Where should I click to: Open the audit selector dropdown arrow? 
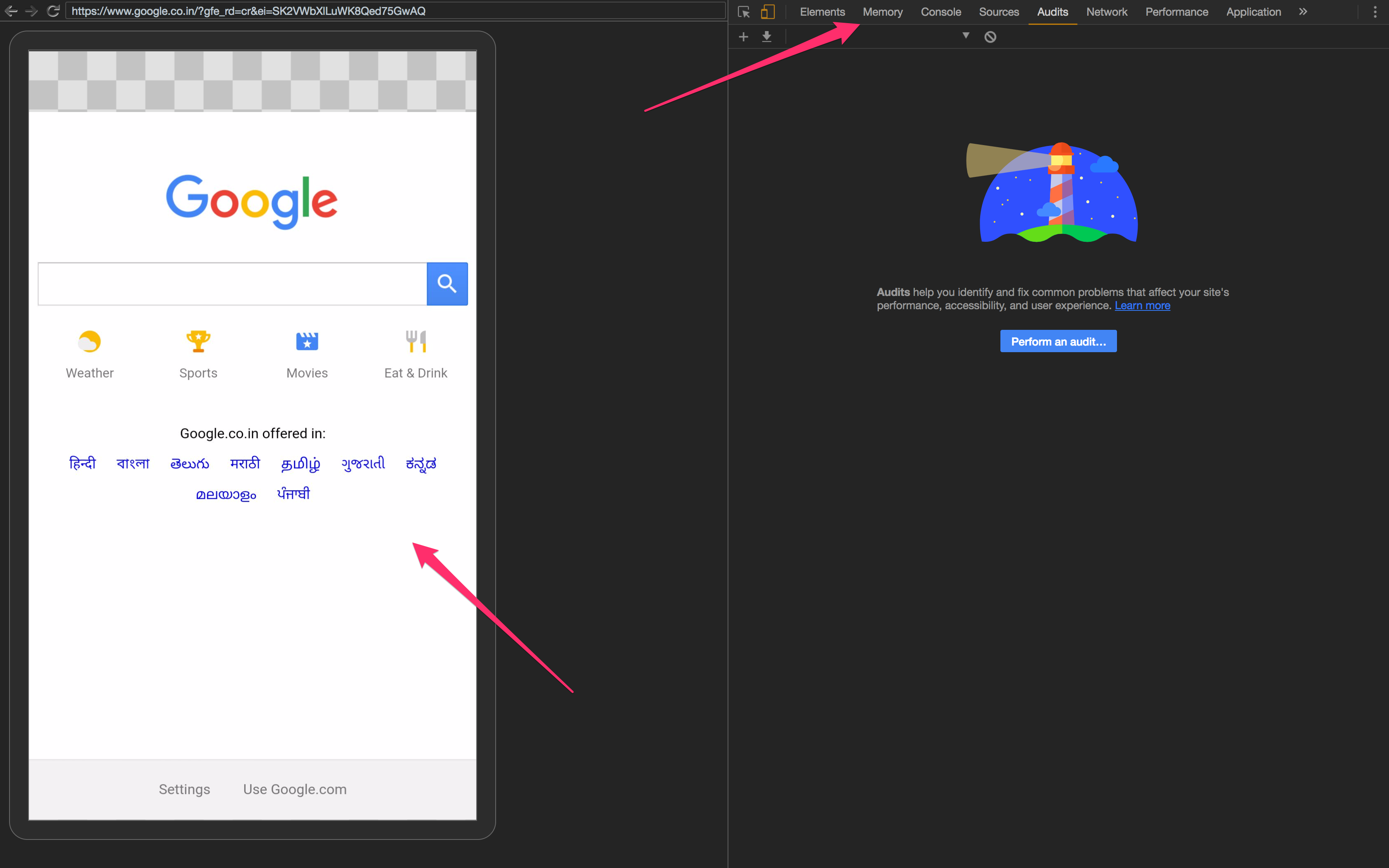[966, 36]
